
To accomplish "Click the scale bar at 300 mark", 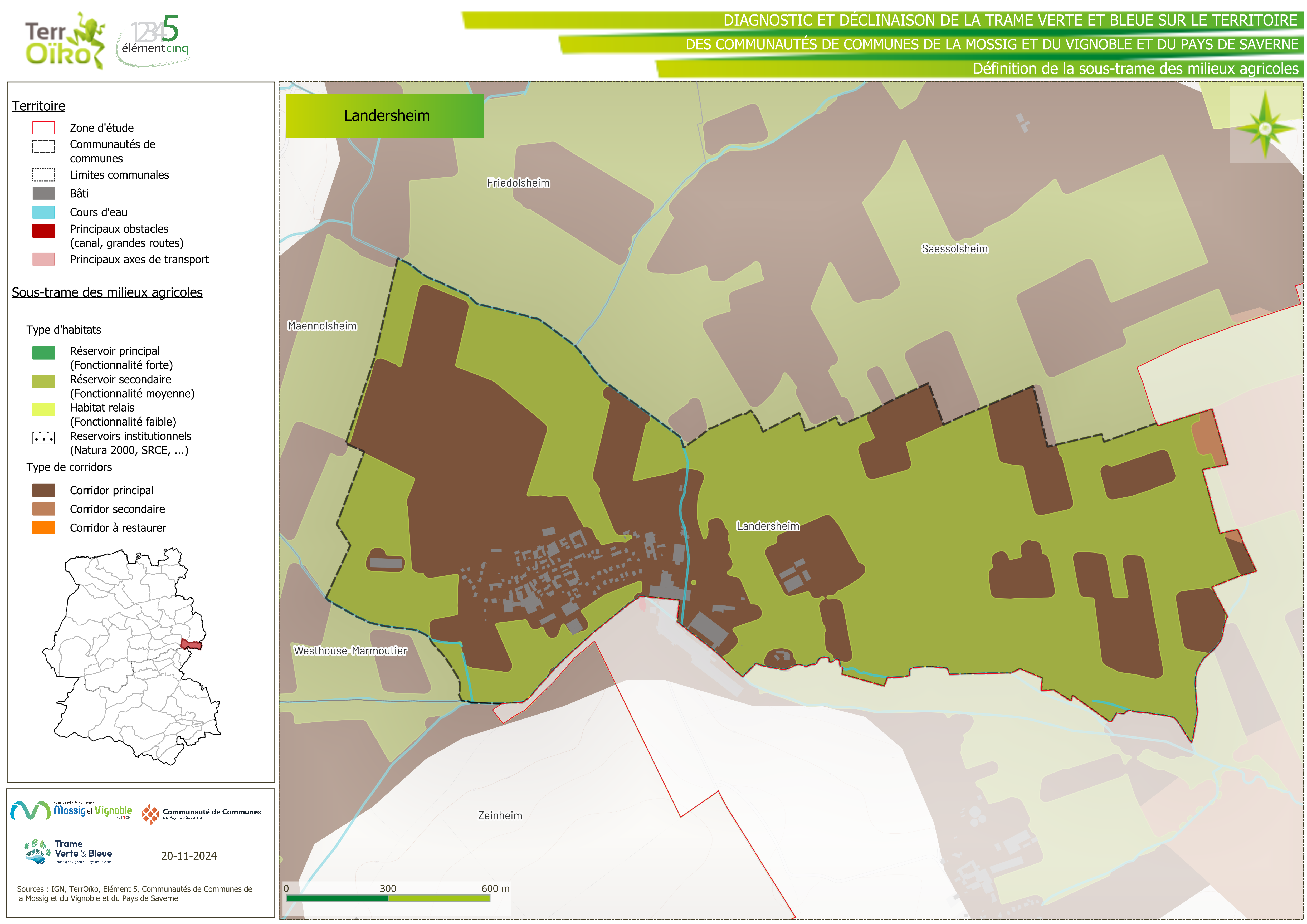I will (388, 898).
